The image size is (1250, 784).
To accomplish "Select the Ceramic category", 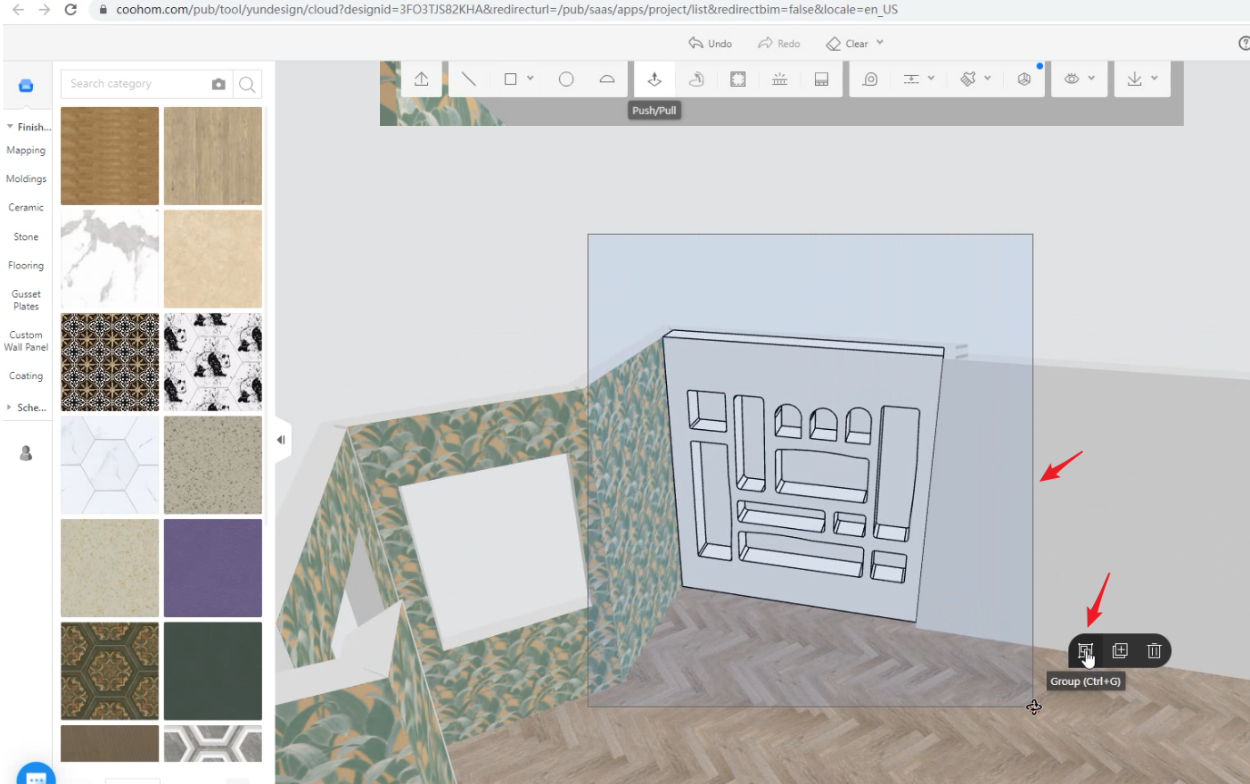I will coord(26,207).
